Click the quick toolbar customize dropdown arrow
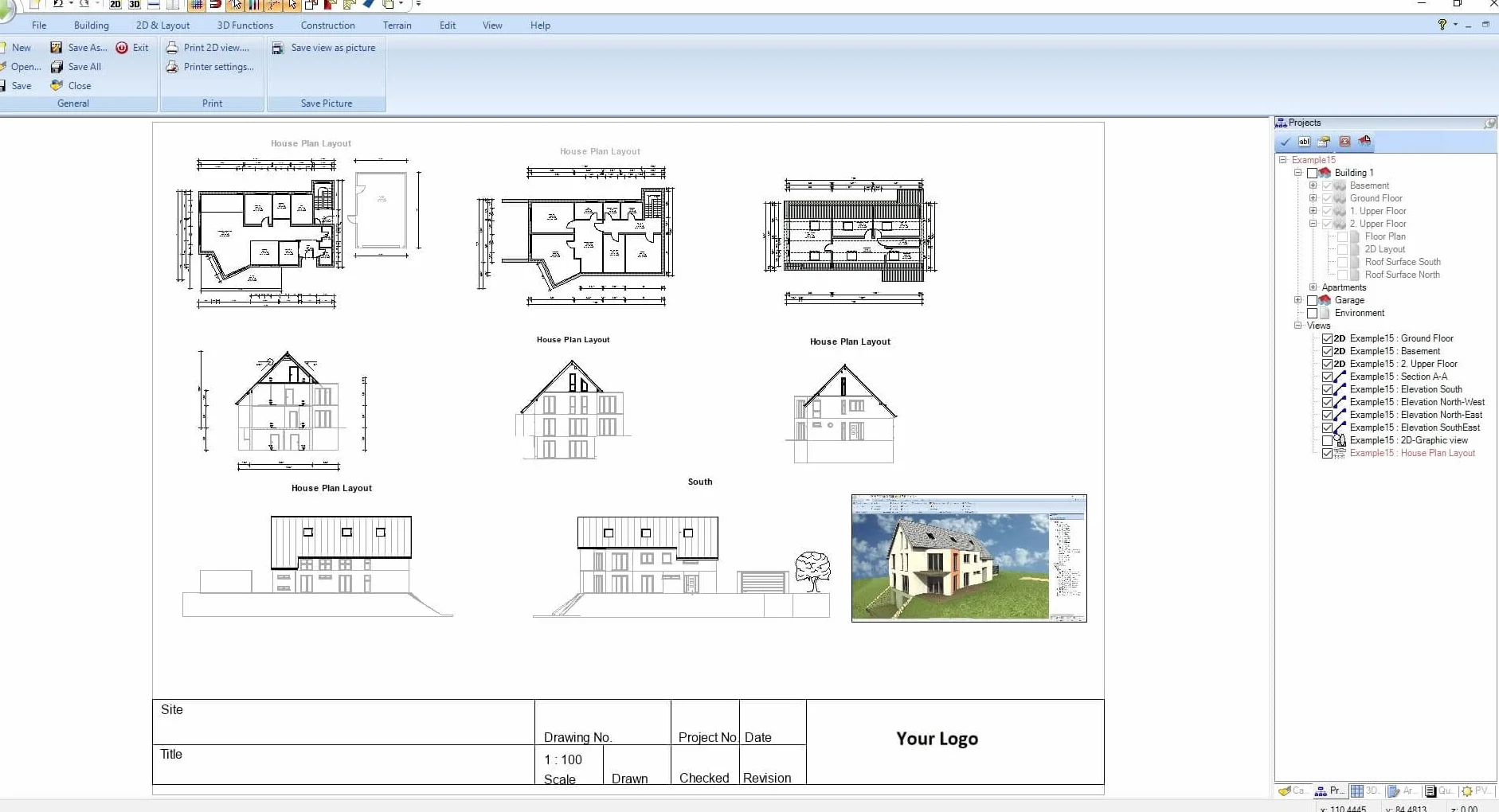Image resolution: width=1499 pixels, height=812 pixels. coord(418,4)
